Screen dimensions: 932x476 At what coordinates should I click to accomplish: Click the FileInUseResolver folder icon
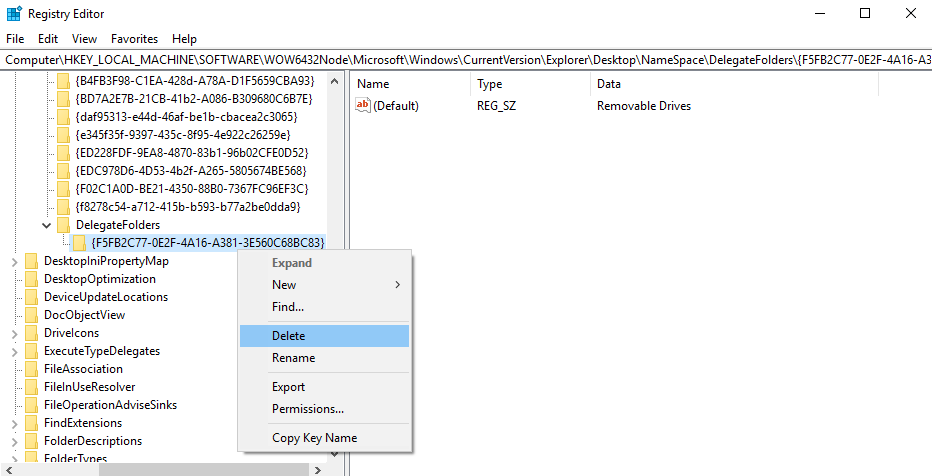click(32, 387)
